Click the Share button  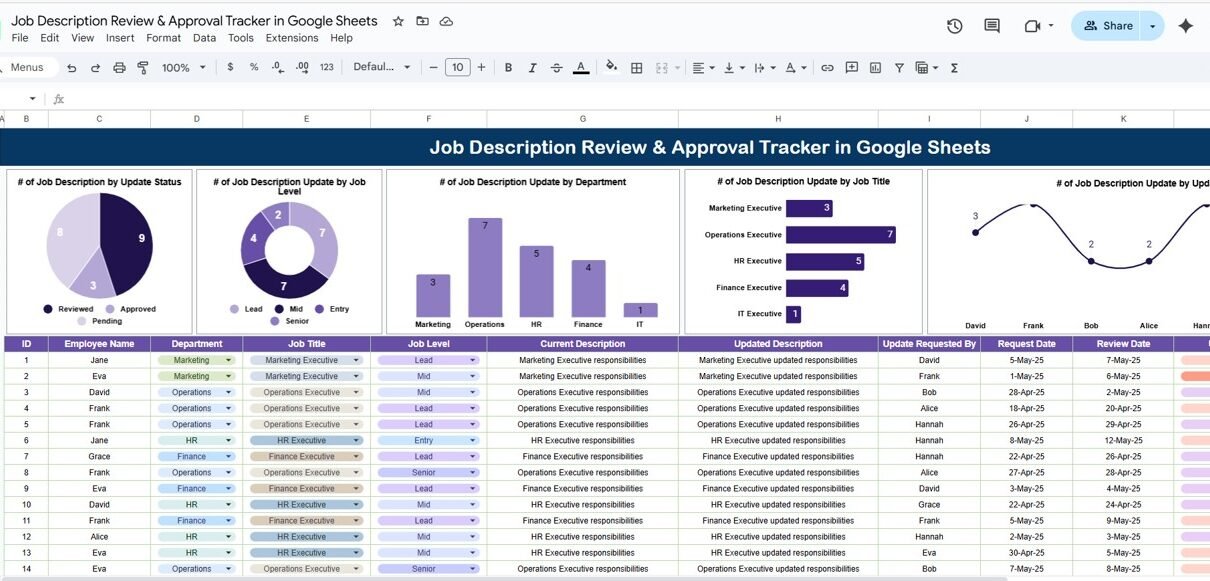pyautogui.click(x=1108, y=26)
